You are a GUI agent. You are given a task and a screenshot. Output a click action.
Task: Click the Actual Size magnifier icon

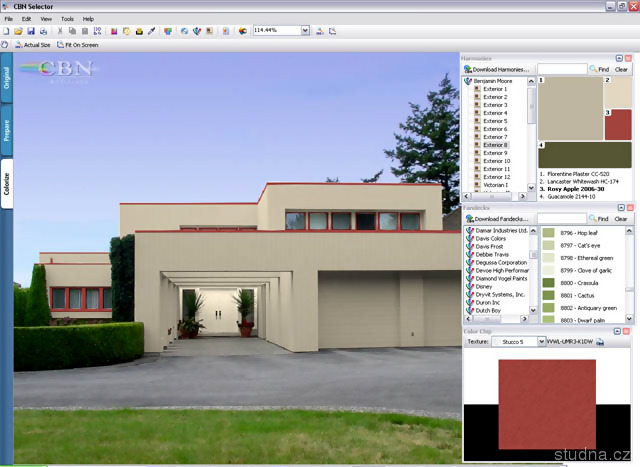pyautogui.click(x=19, y=45)
